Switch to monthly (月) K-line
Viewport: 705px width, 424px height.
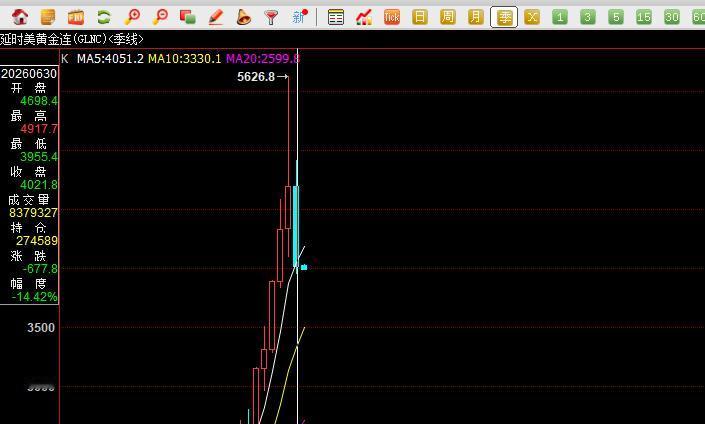476,18
